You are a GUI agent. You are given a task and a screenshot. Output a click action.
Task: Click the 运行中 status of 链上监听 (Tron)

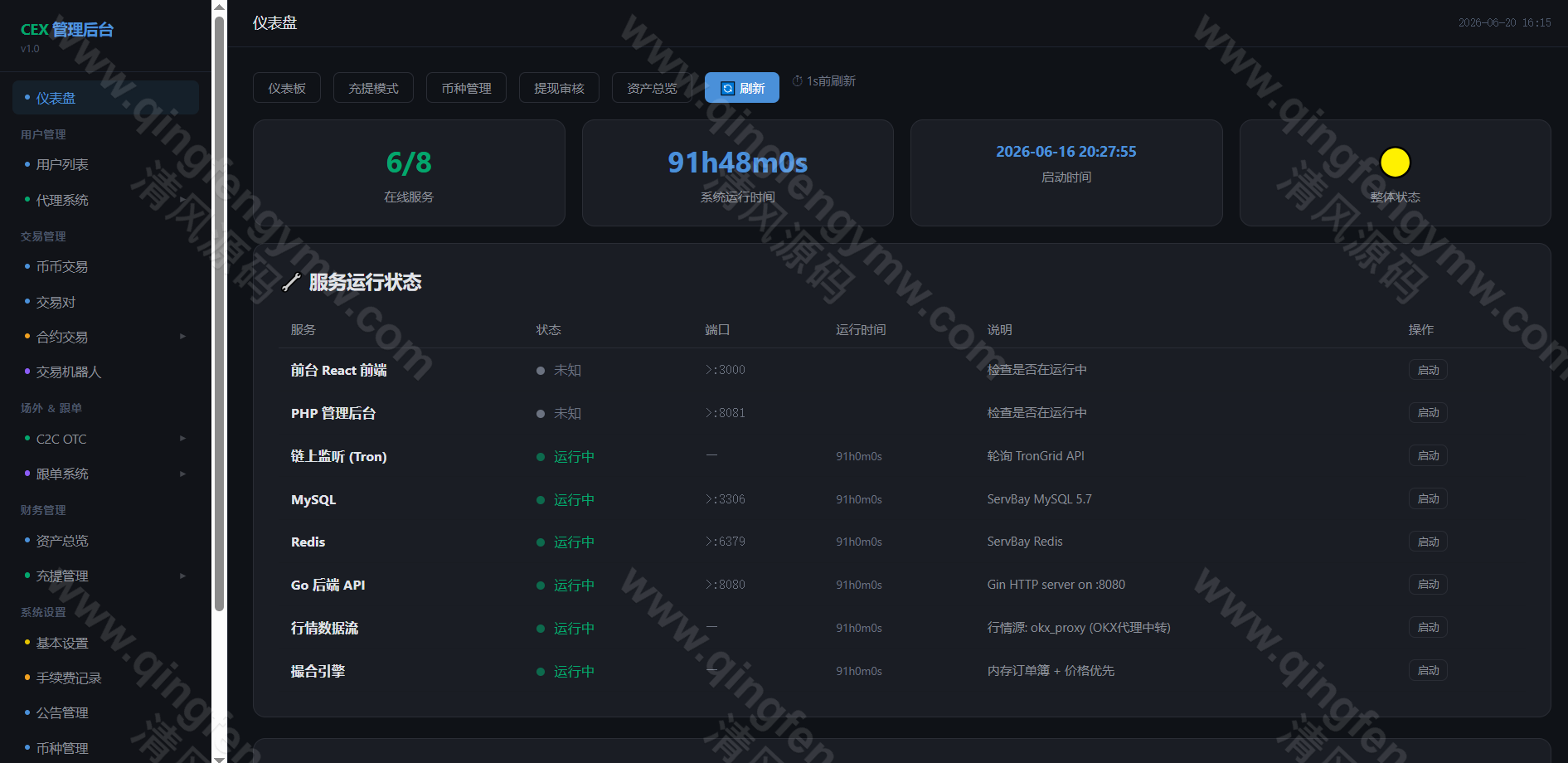574,457
